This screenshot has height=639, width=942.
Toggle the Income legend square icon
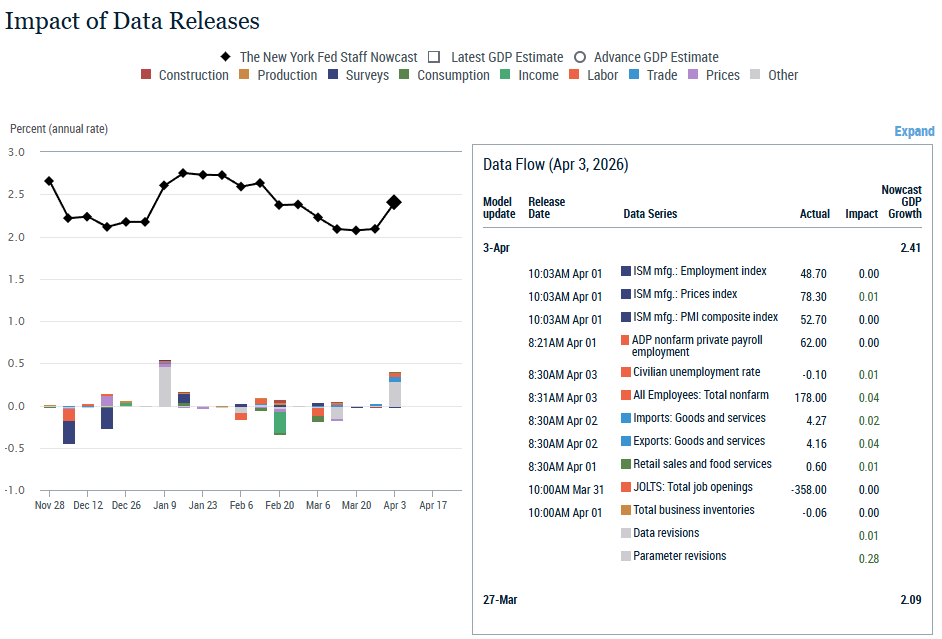(506, 75)
